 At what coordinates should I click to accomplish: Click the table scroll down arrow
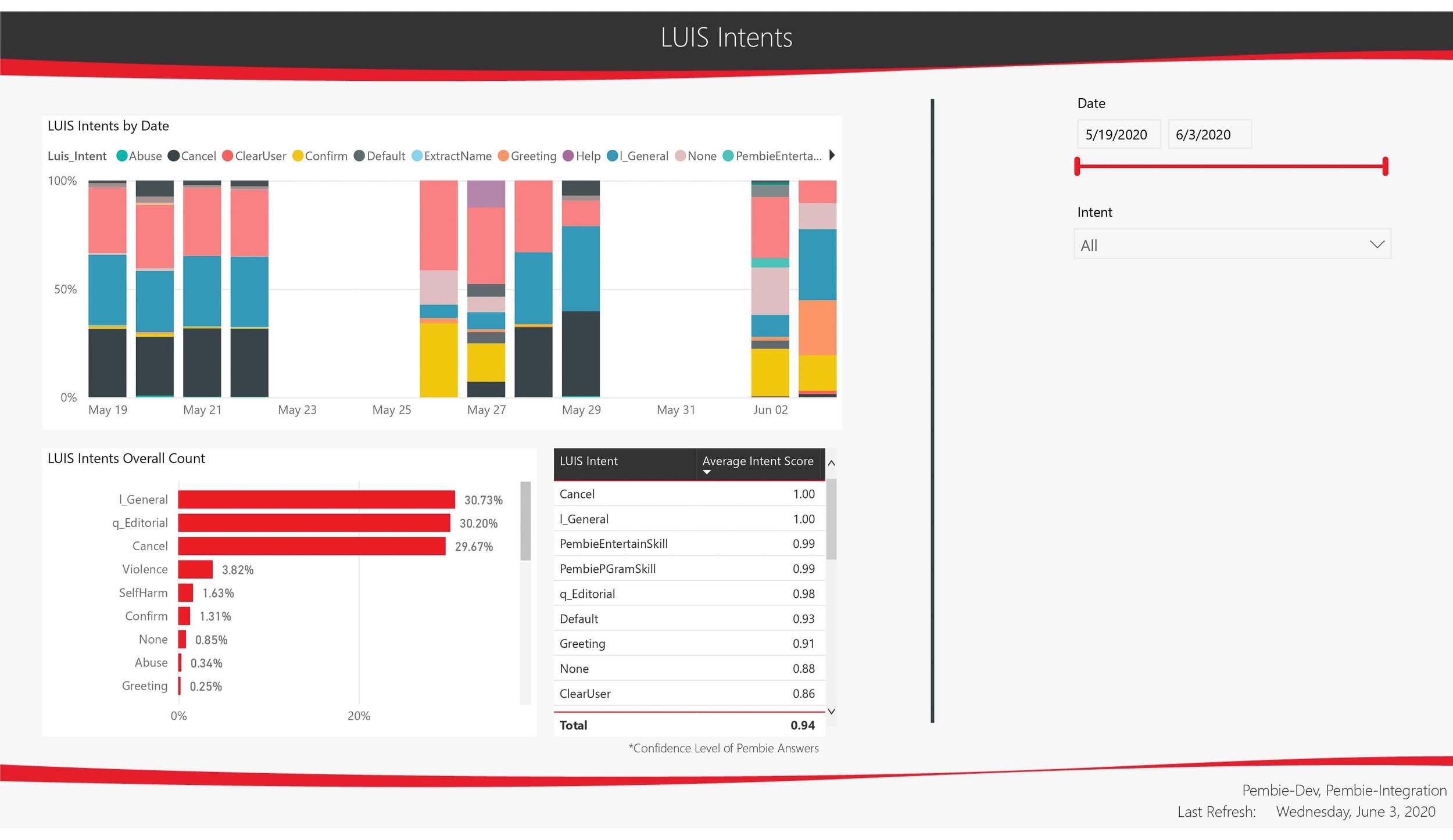831,711
